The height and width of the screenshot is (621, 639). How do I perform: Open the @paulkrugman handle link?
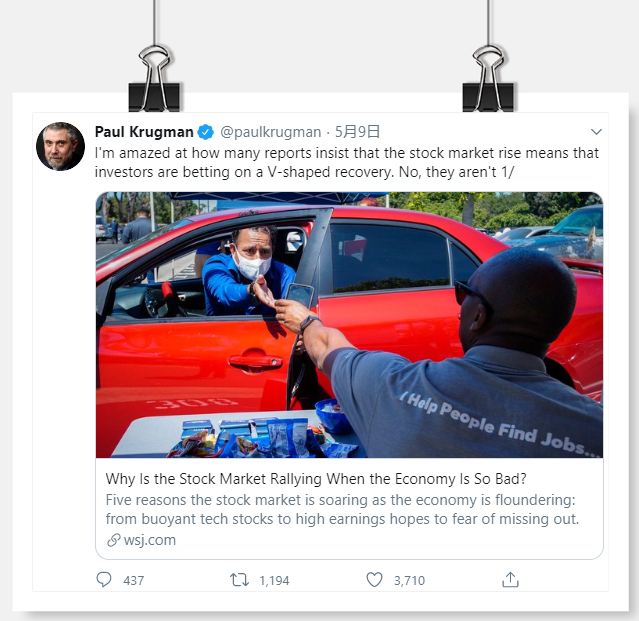[x=271, y=132]
